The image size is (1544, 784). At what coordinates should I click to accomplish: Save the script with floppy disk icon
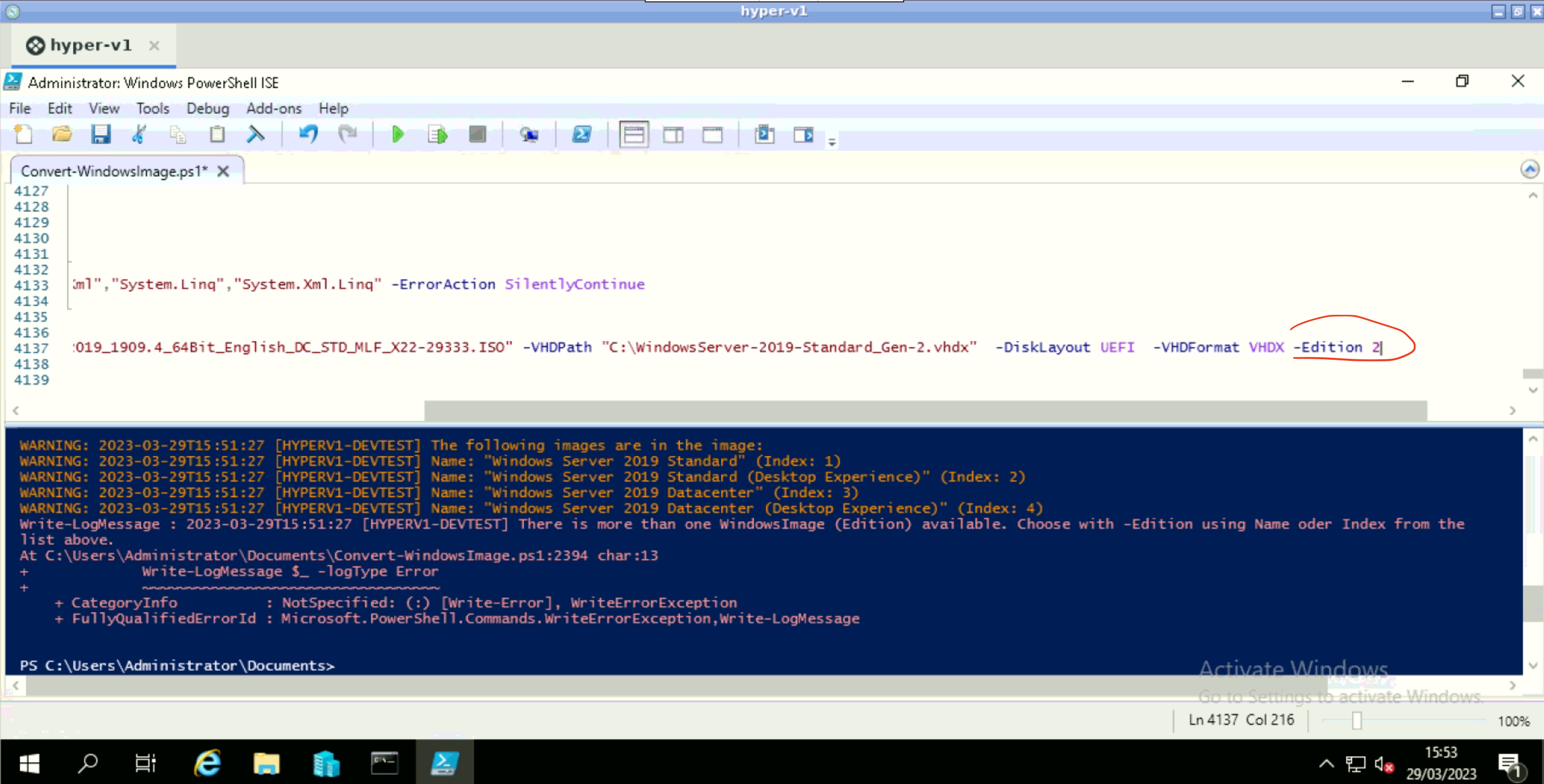tap(101, 134)
